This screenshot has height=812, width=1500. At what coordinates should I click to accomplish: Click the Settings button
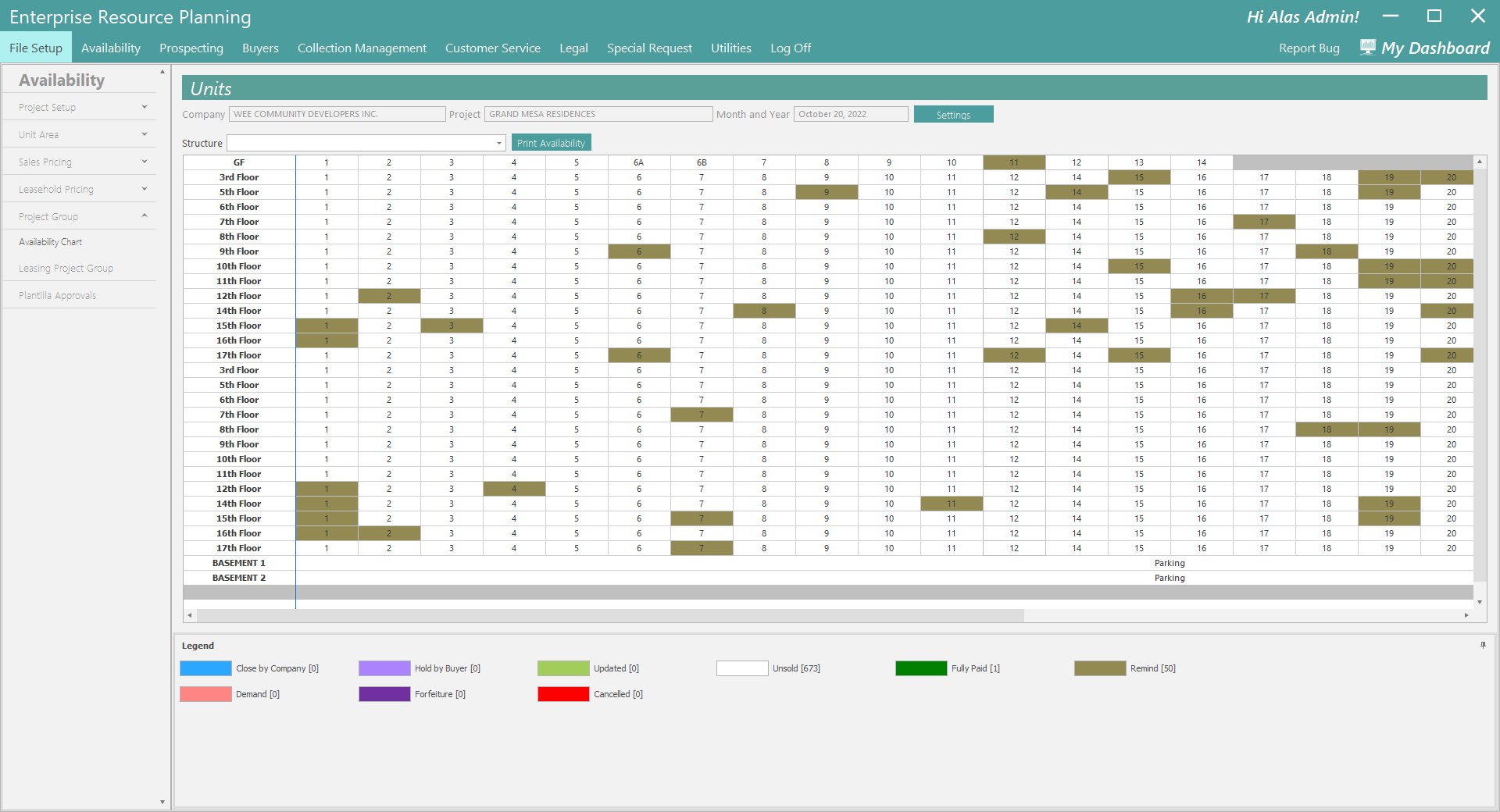(953, 114)
